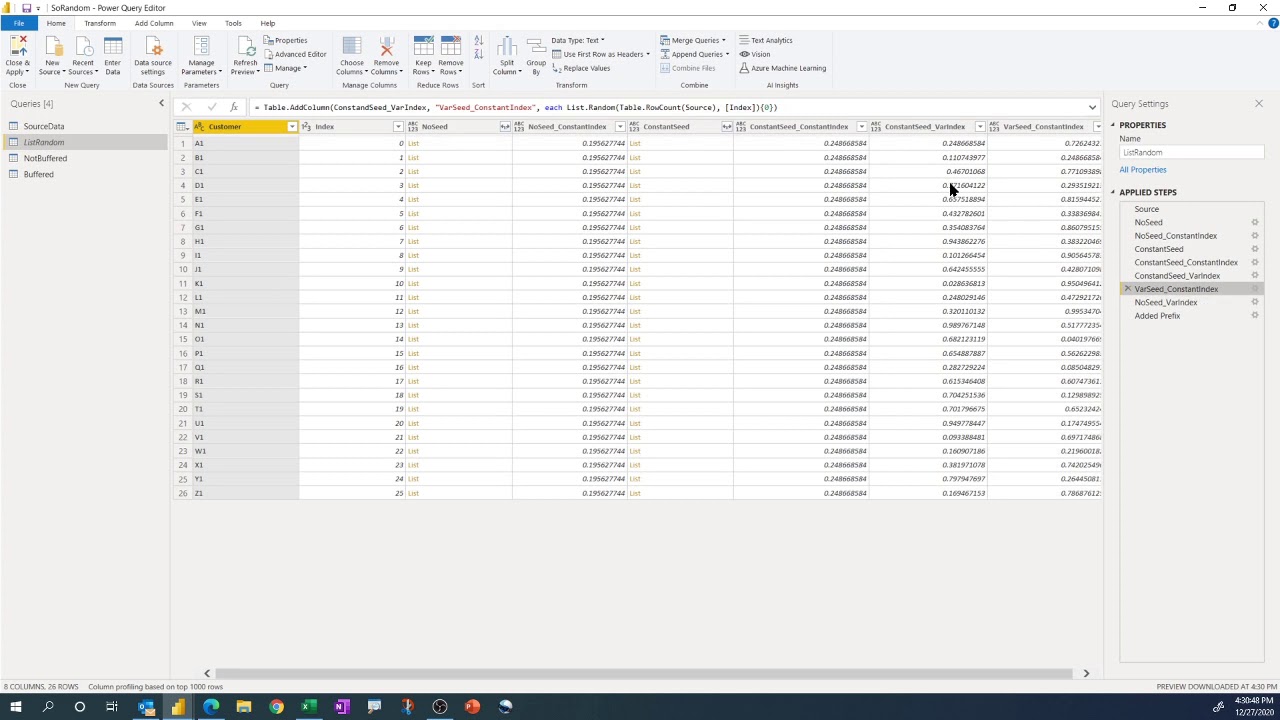Collapse the PROPERTIES section
1280x720 pixels.
pyautogui.click(x=1113, y=125)
